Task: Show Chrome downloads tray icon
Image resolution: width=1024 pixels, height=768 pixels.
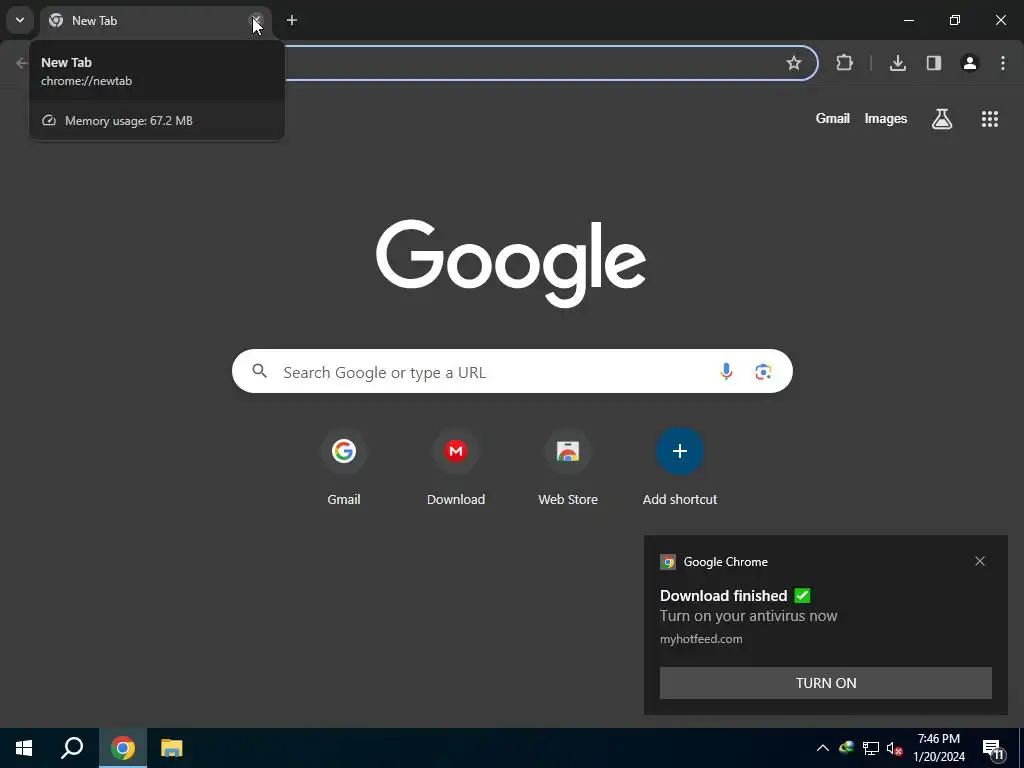Action: click(x=898, y=63)
